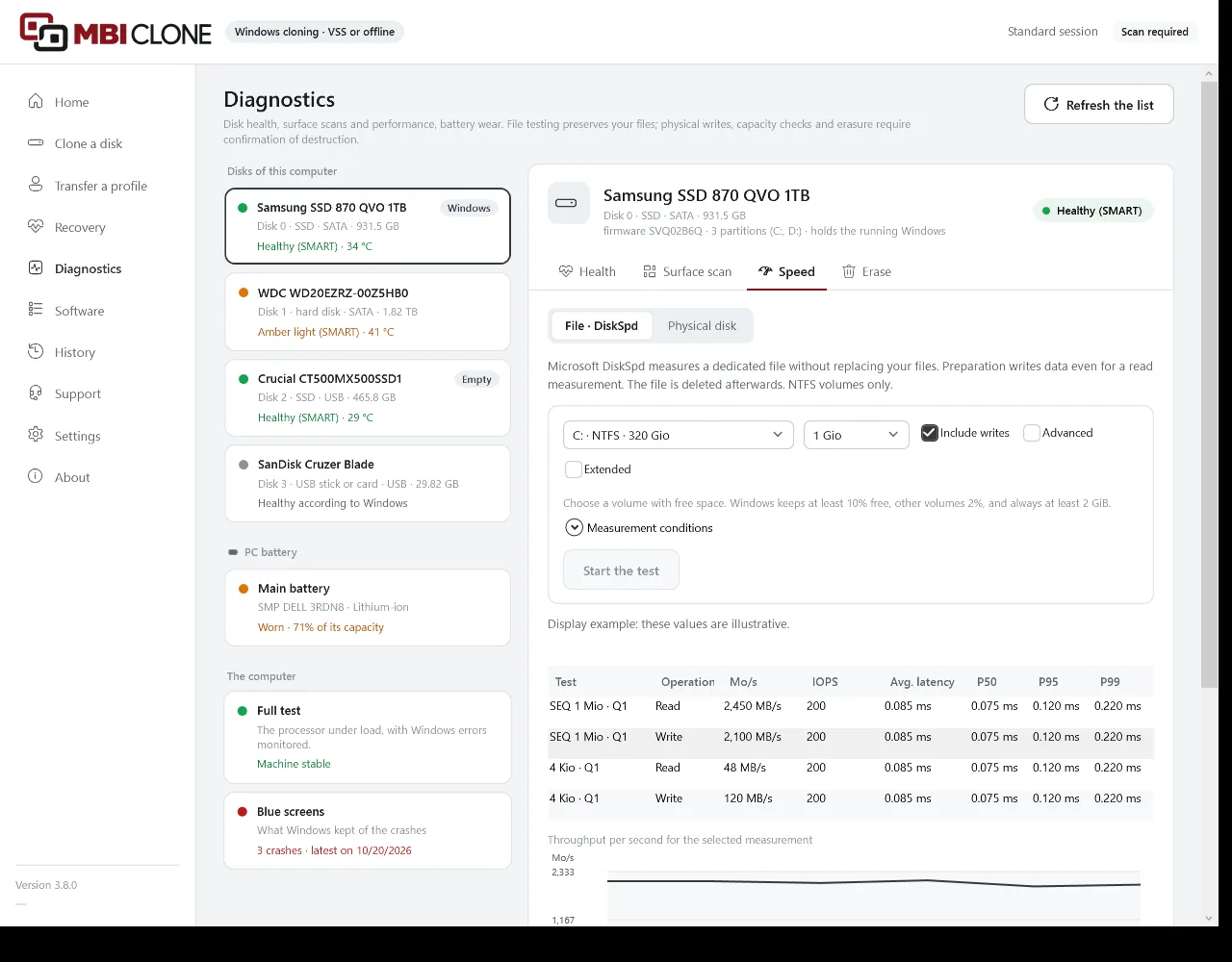The height and width of the screenshot is (962, 1232).
Task: Click the Settings gear icon
Action: pos(36,435)
